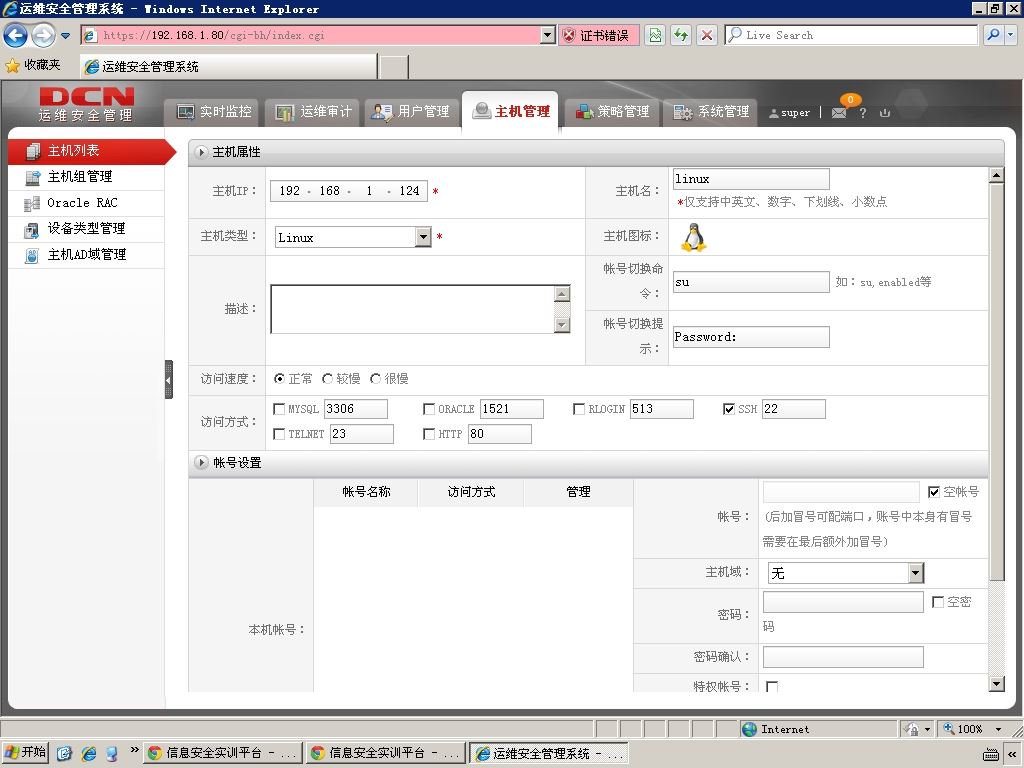This screenshot has height=768, width=1024.
Task: Click the compatibility view icon
Action: (655, 35)
